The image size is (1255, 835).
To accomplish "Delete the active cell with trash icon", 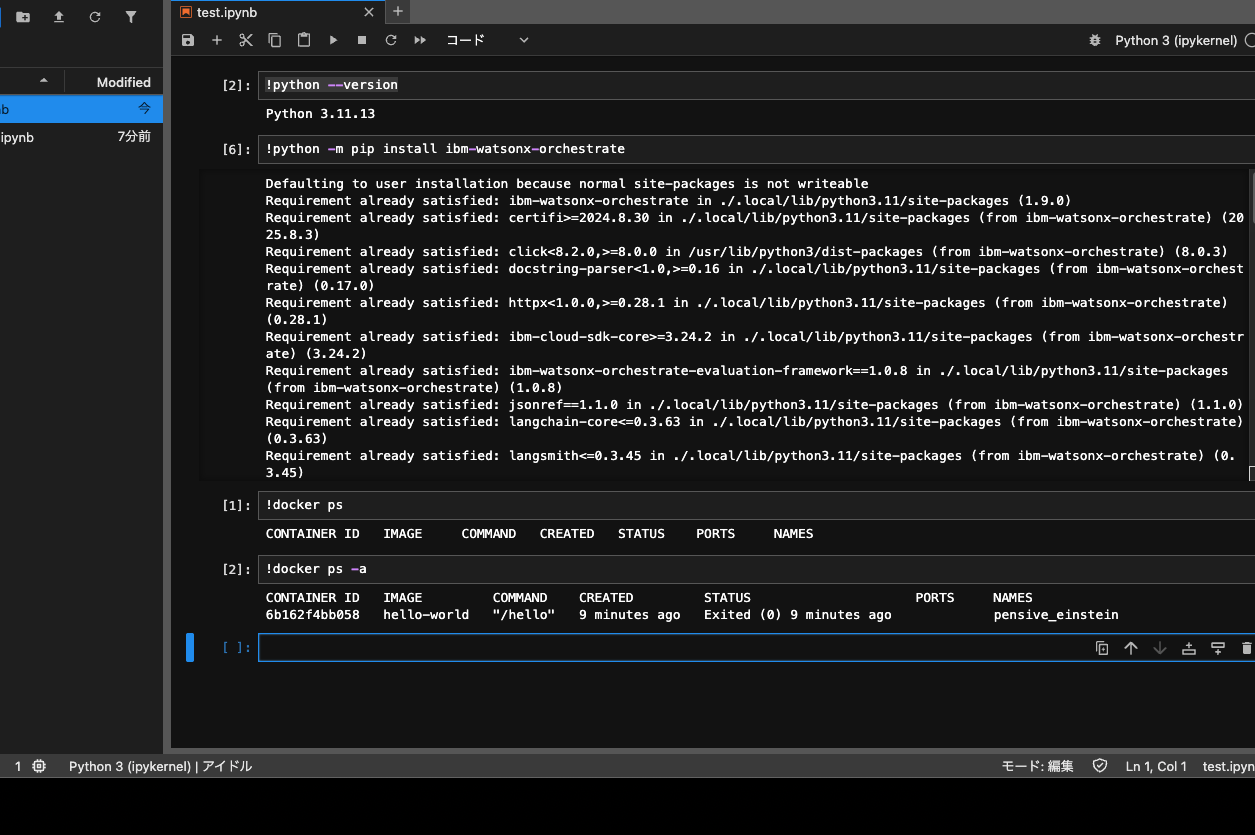I will pos(1246,648).
